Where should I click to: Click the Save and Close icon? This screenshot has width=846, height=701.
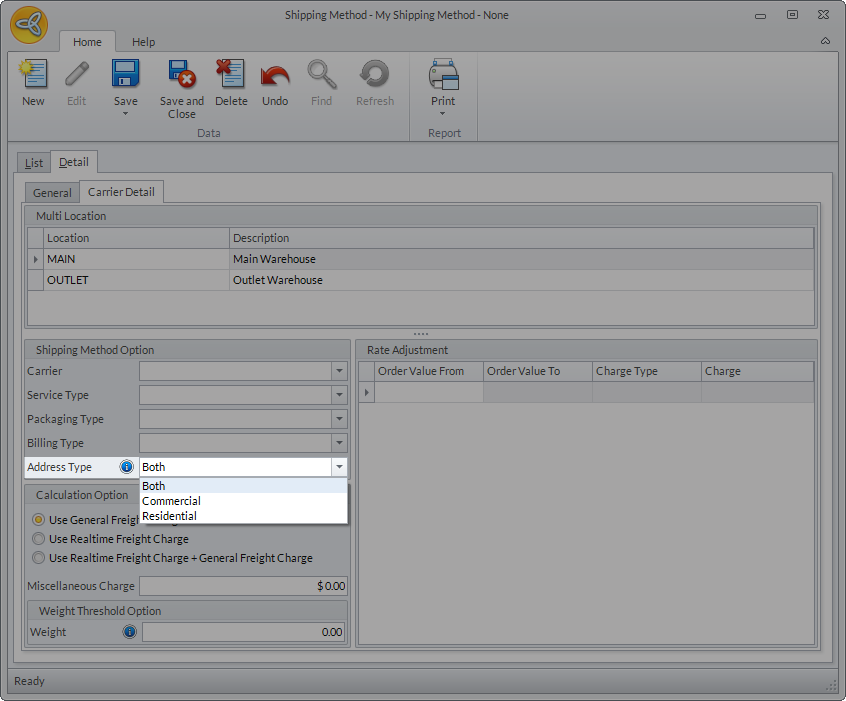[x=181, y=76]
